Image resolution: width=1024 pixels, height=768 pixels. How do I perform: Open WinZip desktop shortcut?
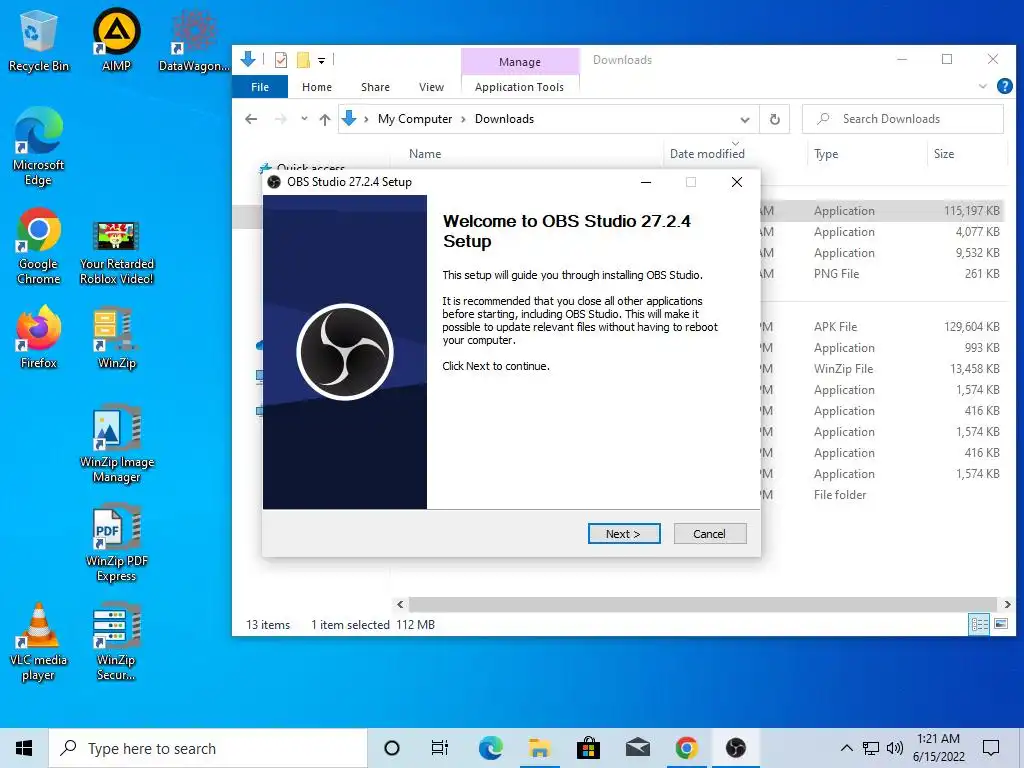click(116, 338)
